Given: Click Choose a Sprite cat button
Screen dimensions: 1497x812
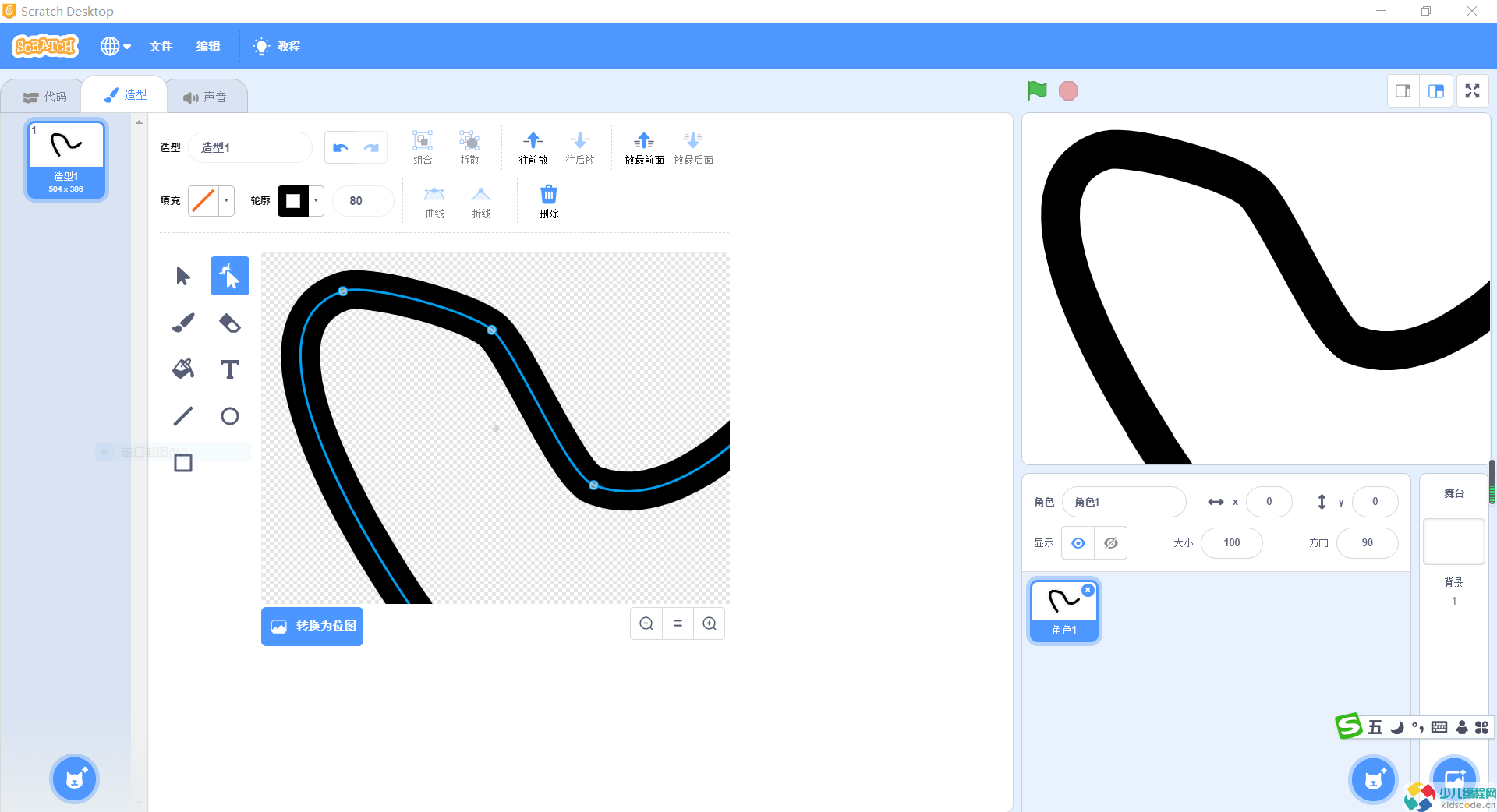Looking at the screenshot, I should tap(1373, 778).
